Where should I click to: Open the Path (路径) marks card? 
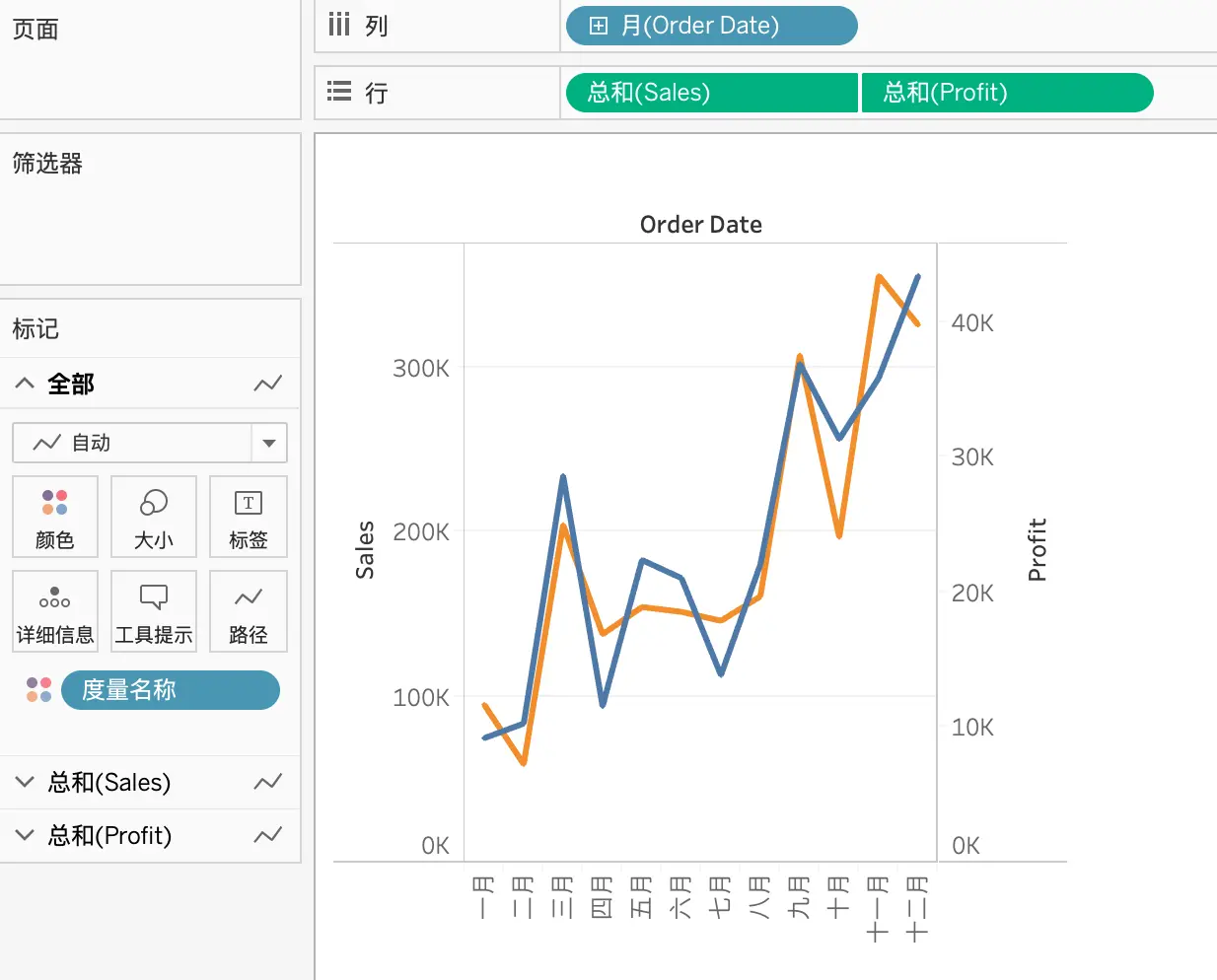249,611
